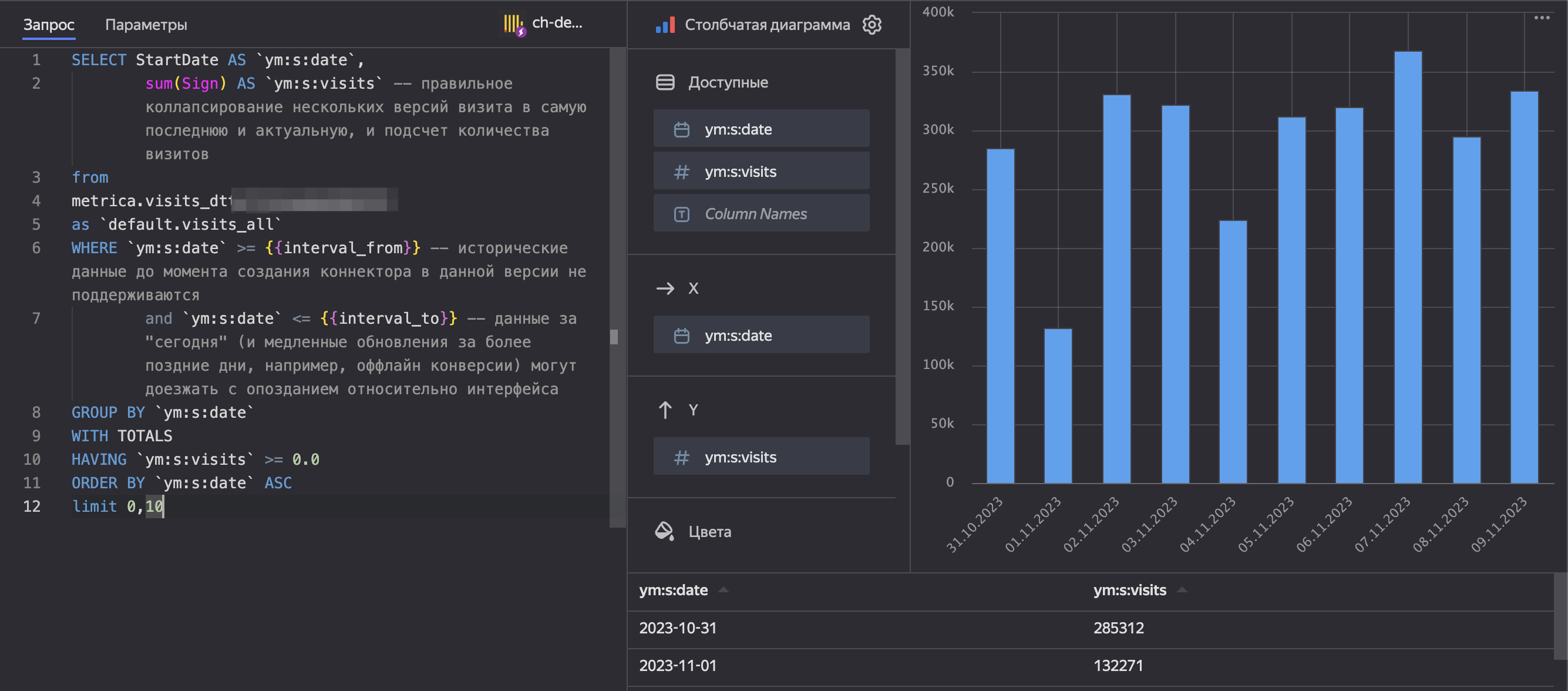Click calendar icon of available ym:s:date field
1568x691 pixels.
[x=682, y=129]
